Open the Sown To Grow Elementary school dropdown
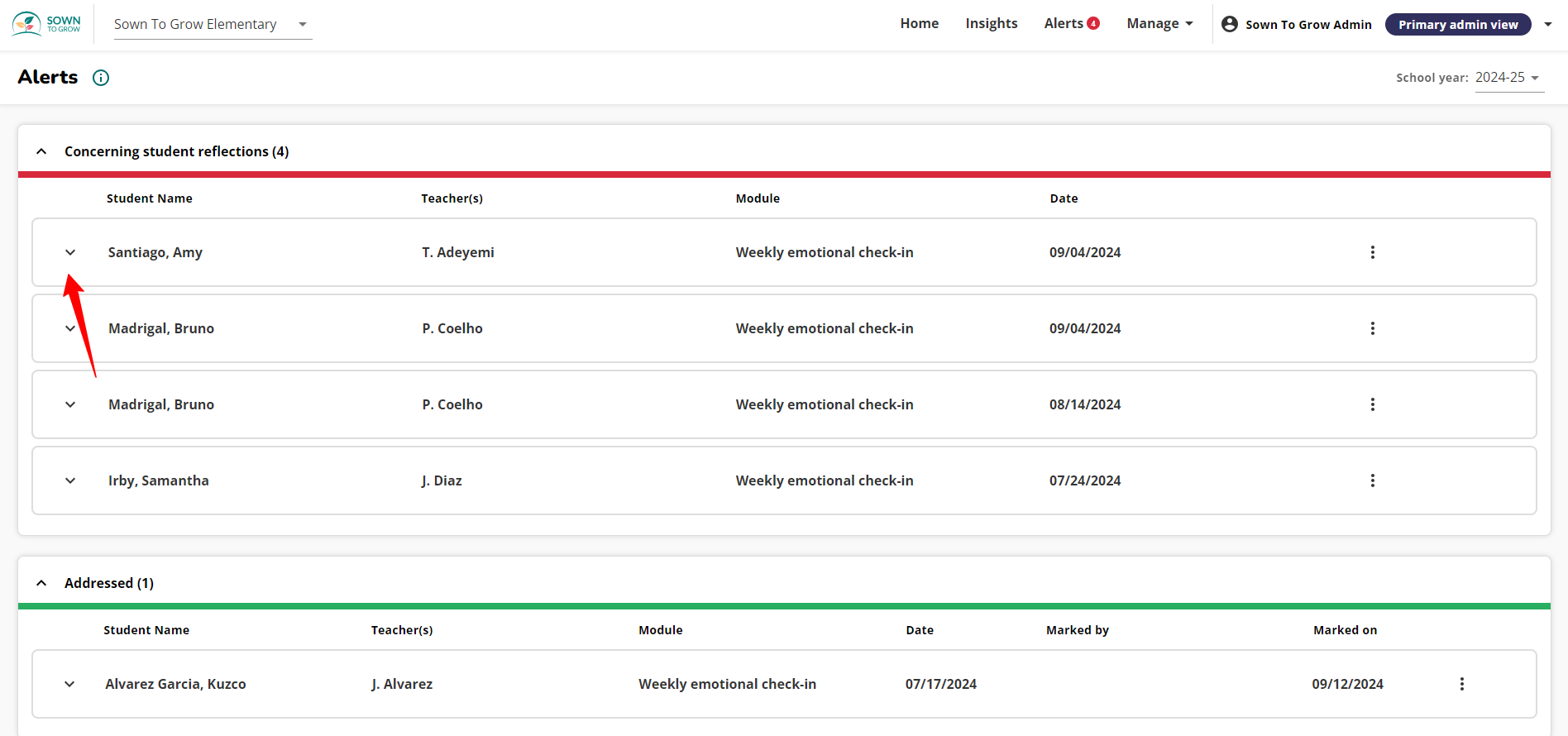Screen dimensions: 1568x736 click(213, 25)
